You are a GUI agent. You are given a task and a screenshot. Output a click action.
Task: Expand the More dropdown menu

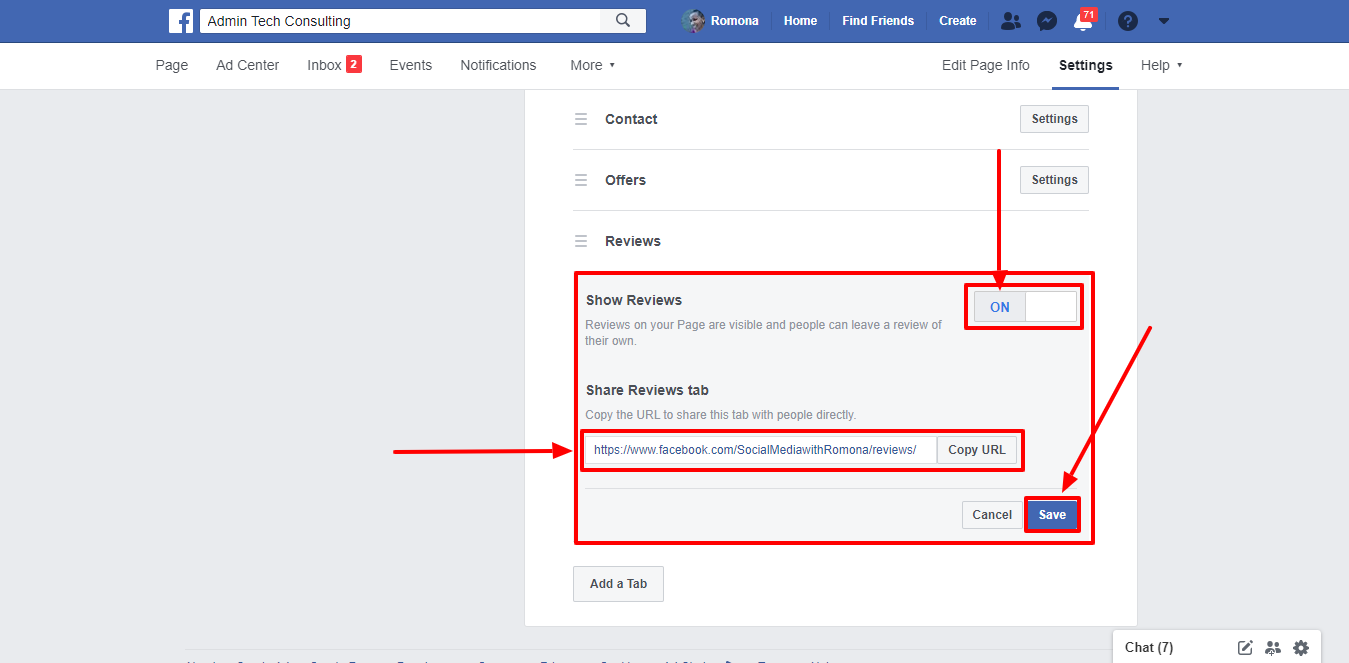click(592, 65)
